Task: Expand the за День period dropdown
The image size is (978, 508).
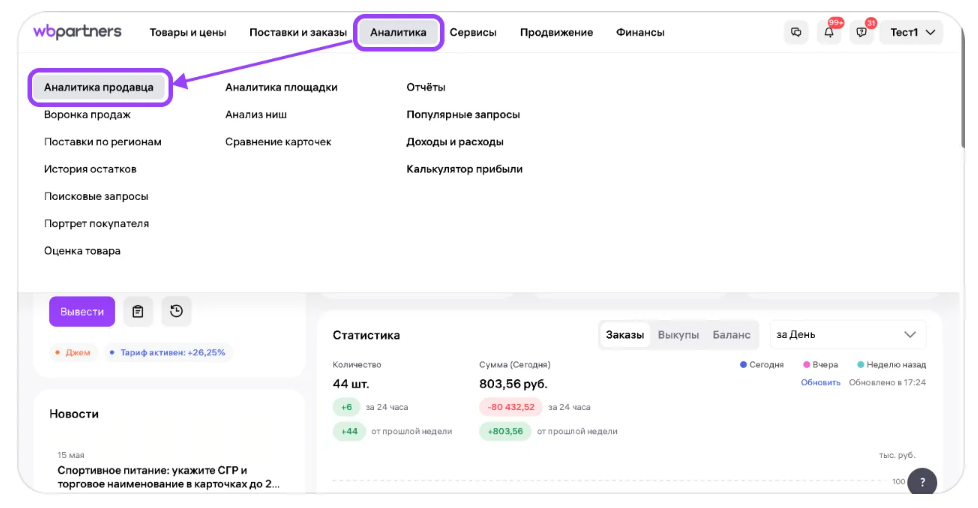Action: pos(848,335)
